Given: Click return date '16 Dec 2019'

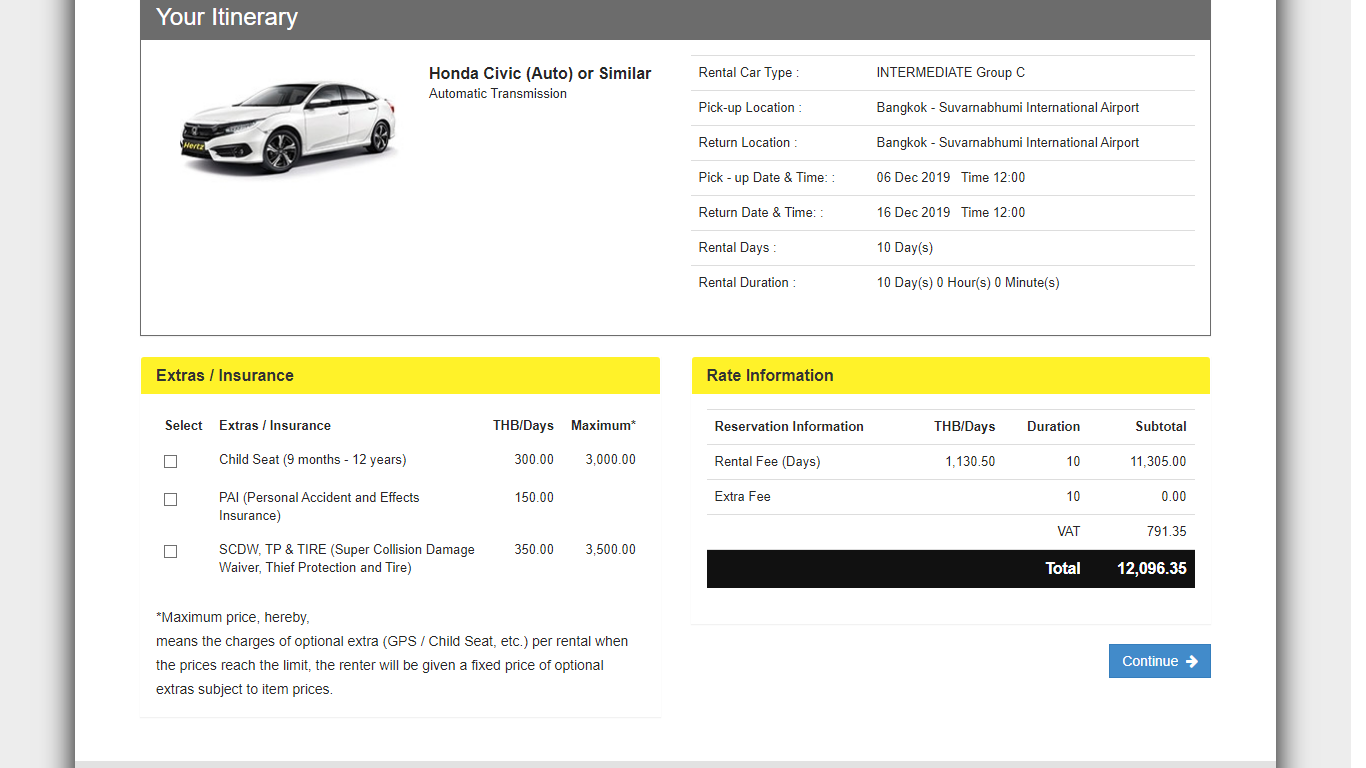Looking at the screenshot, I should coord(913,212).
